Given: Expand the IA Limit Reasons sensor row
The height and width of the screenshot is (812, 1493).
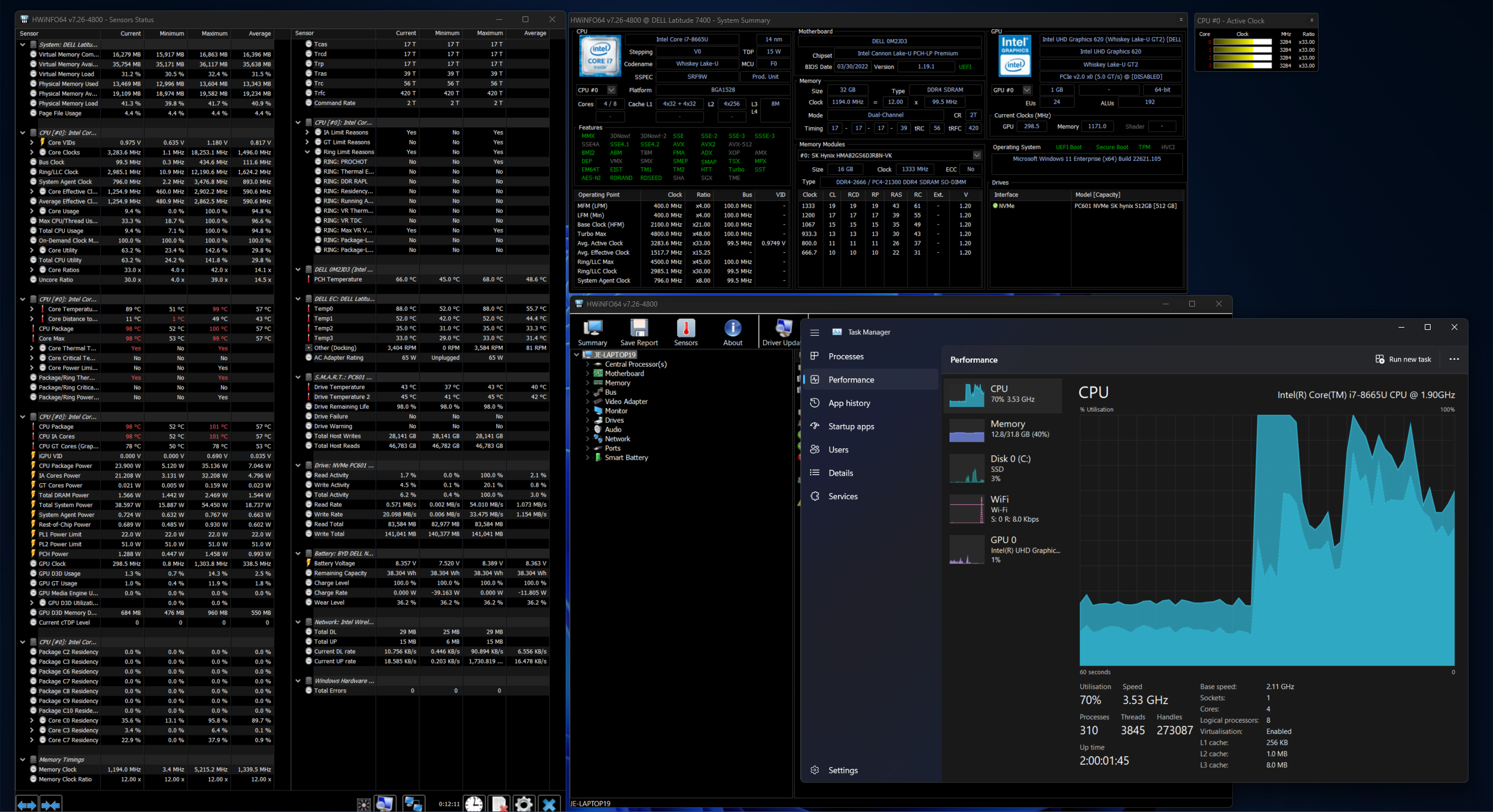Looking at the screenshot, I should pos(307,132).
